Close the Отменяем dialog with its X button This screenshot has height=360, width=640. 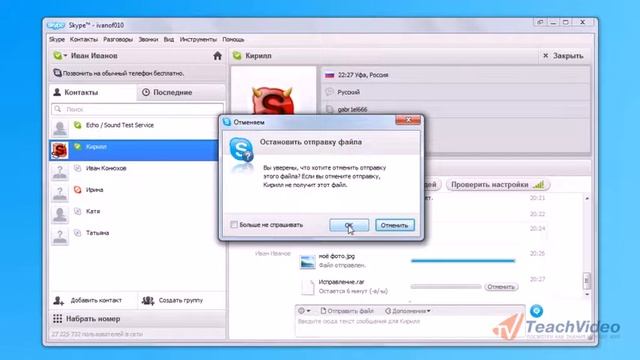coord(408,120)
